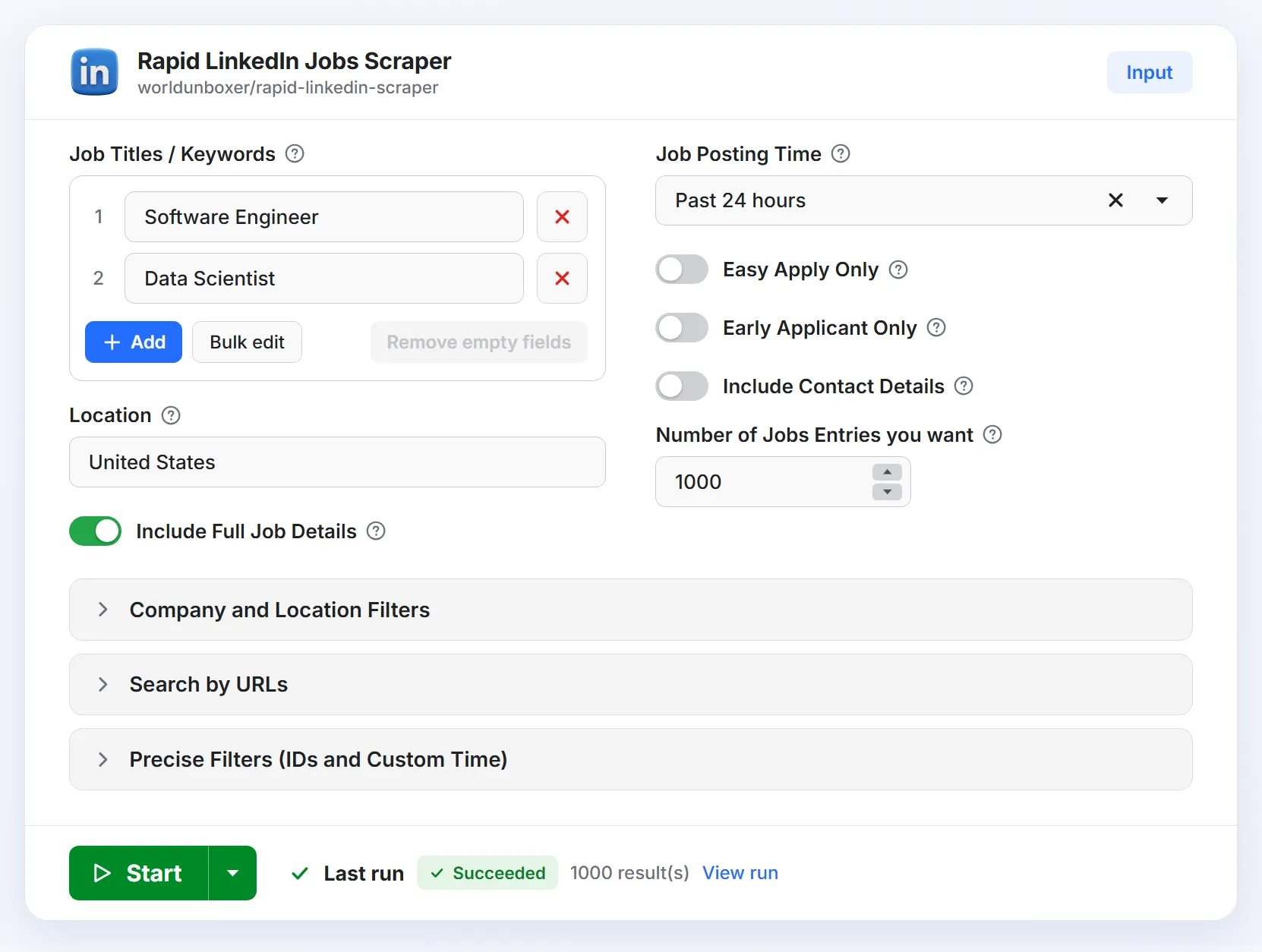Image resolution: width=1262 pixels, height=952 pixels.
Task: Click the Rapid LinkedIn Jobs Scraper title
Action: pyautogui.click(x=295, y=61)
